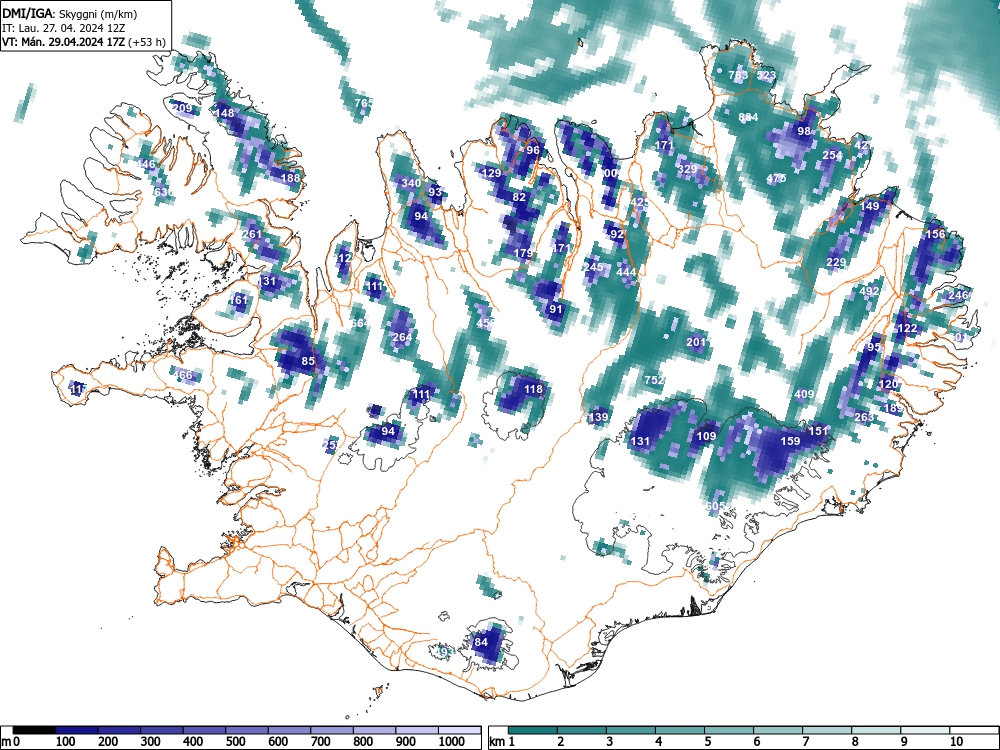Click the visibility value 475 on the map
This screenshot has height=750, width=1000.
pyautogui.click(x=776, y=179)
